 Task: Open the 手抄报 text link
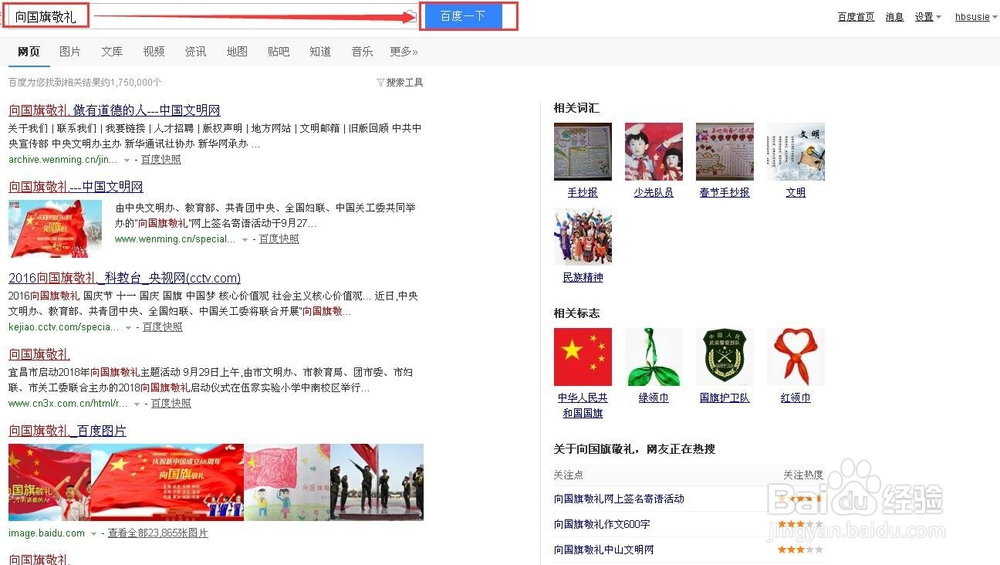(x=582, y=192)
